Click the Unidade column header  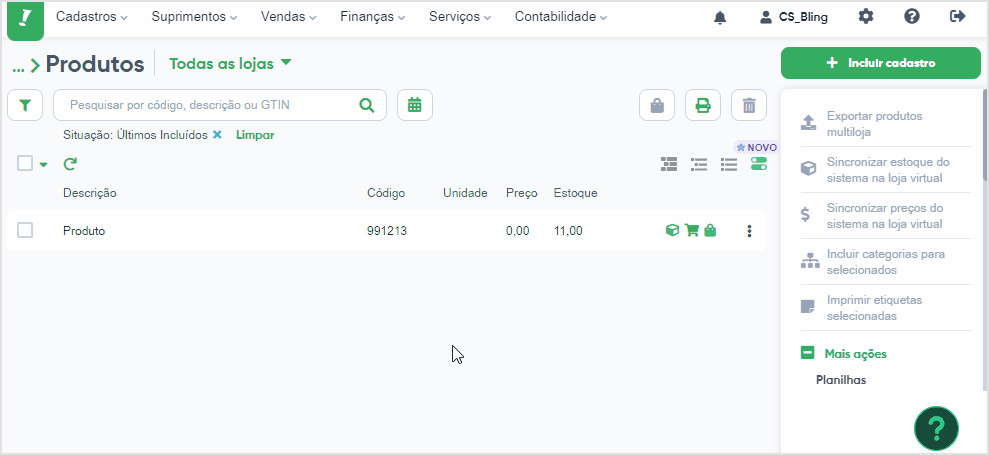pyautogui.click(x=465, y=193)
